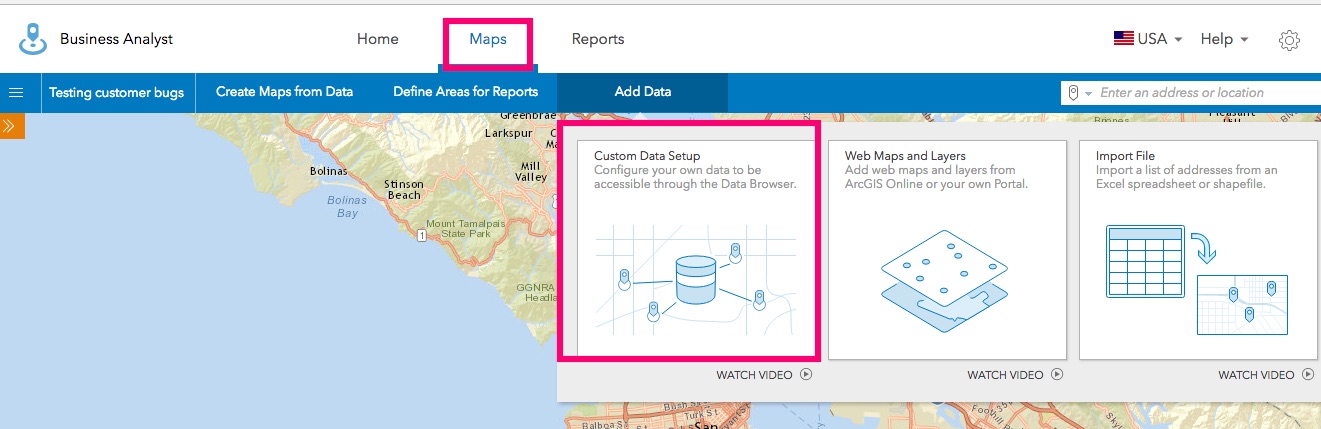The width and height of the screenshot is (1321, 429).
Task: Select the Maps tab
Action: click(x=488, y=40)
